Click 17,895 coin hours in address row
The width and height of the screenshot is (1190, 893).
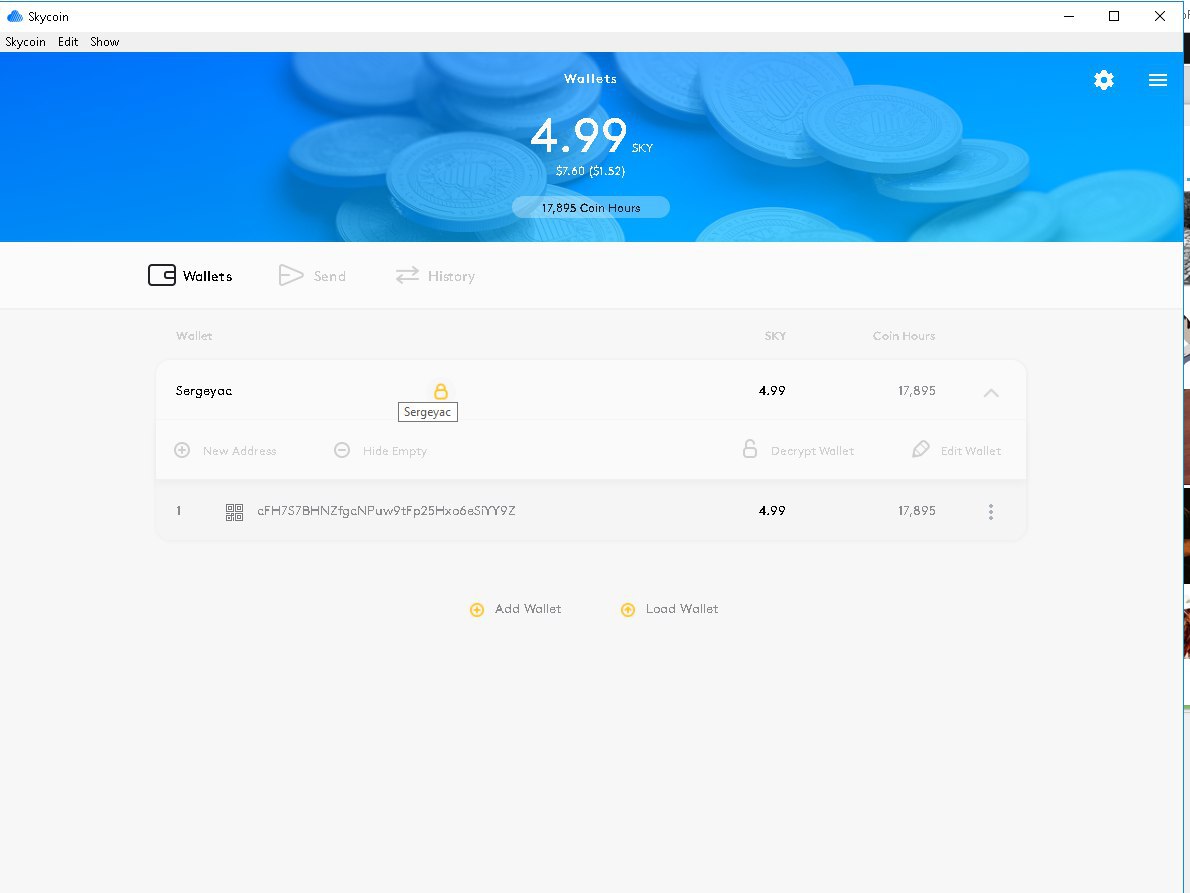(x=917, y=511)
